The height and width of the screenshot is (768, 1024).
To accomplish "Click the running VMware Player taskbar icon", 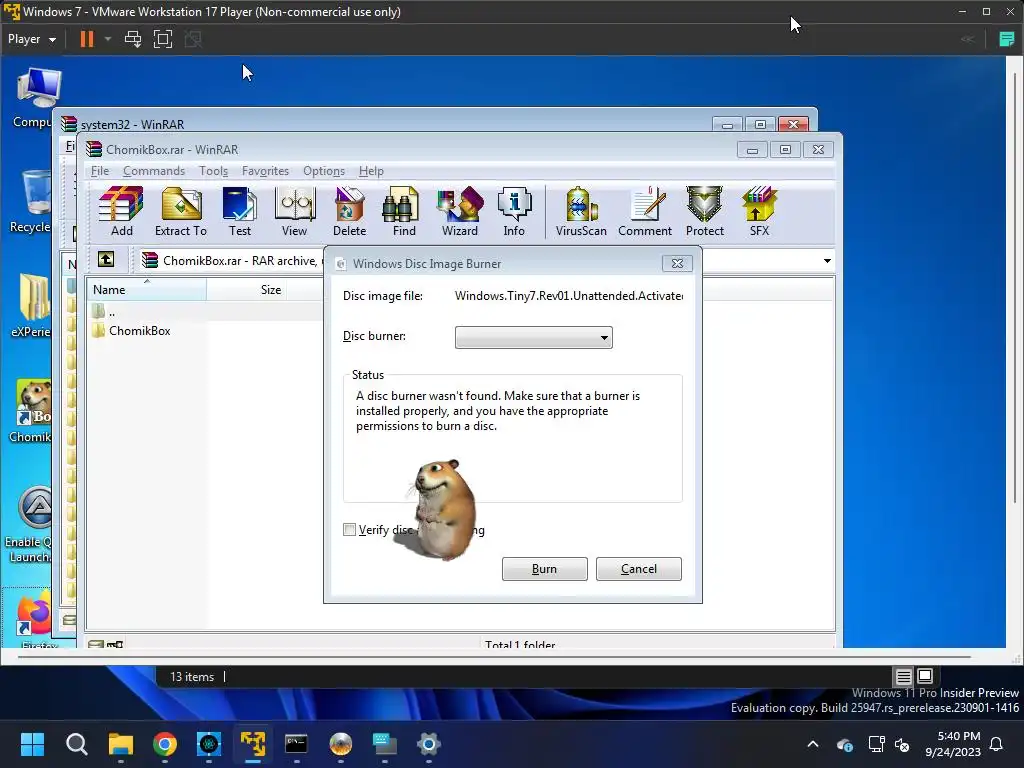I will pyautogui.click(x=253, y=744).
